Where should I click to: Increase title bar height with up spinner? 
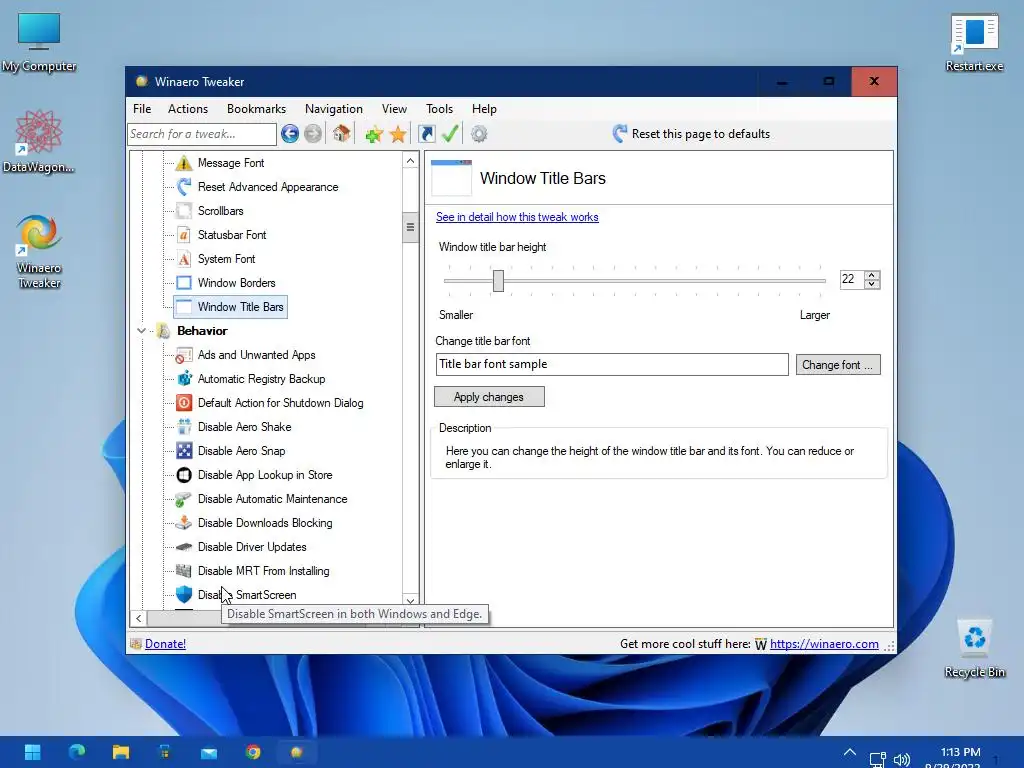point(872,275)
